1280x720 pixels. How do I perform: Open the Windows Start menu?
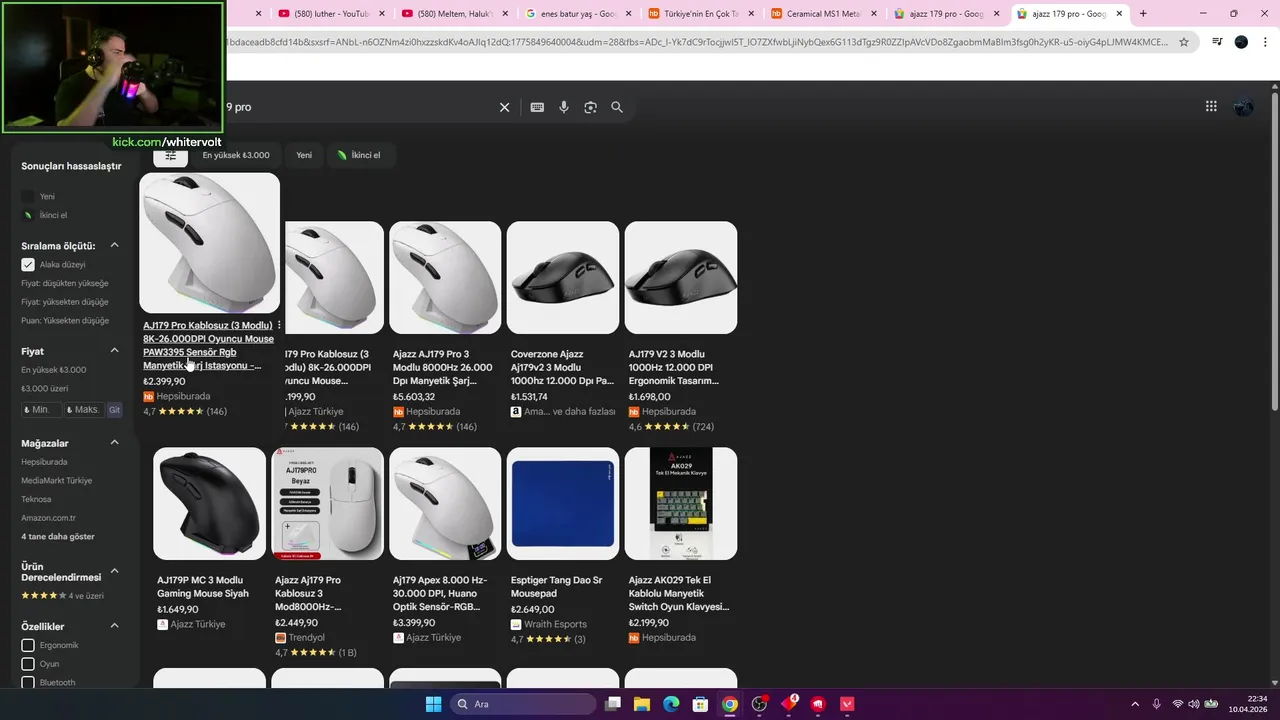(x=433, y=704)
